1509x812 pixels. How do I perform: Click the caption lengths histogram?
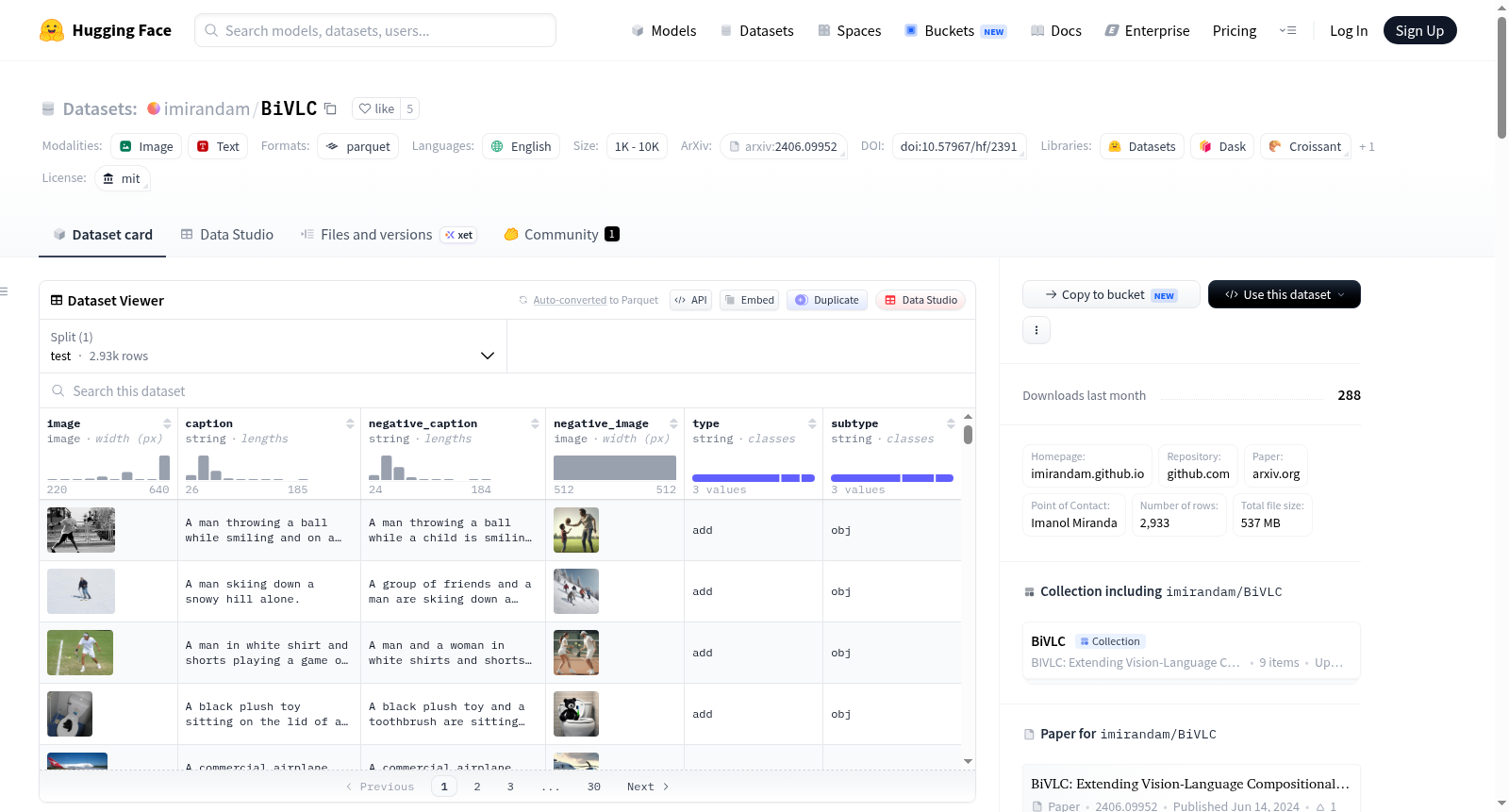[x=246, y=467]
